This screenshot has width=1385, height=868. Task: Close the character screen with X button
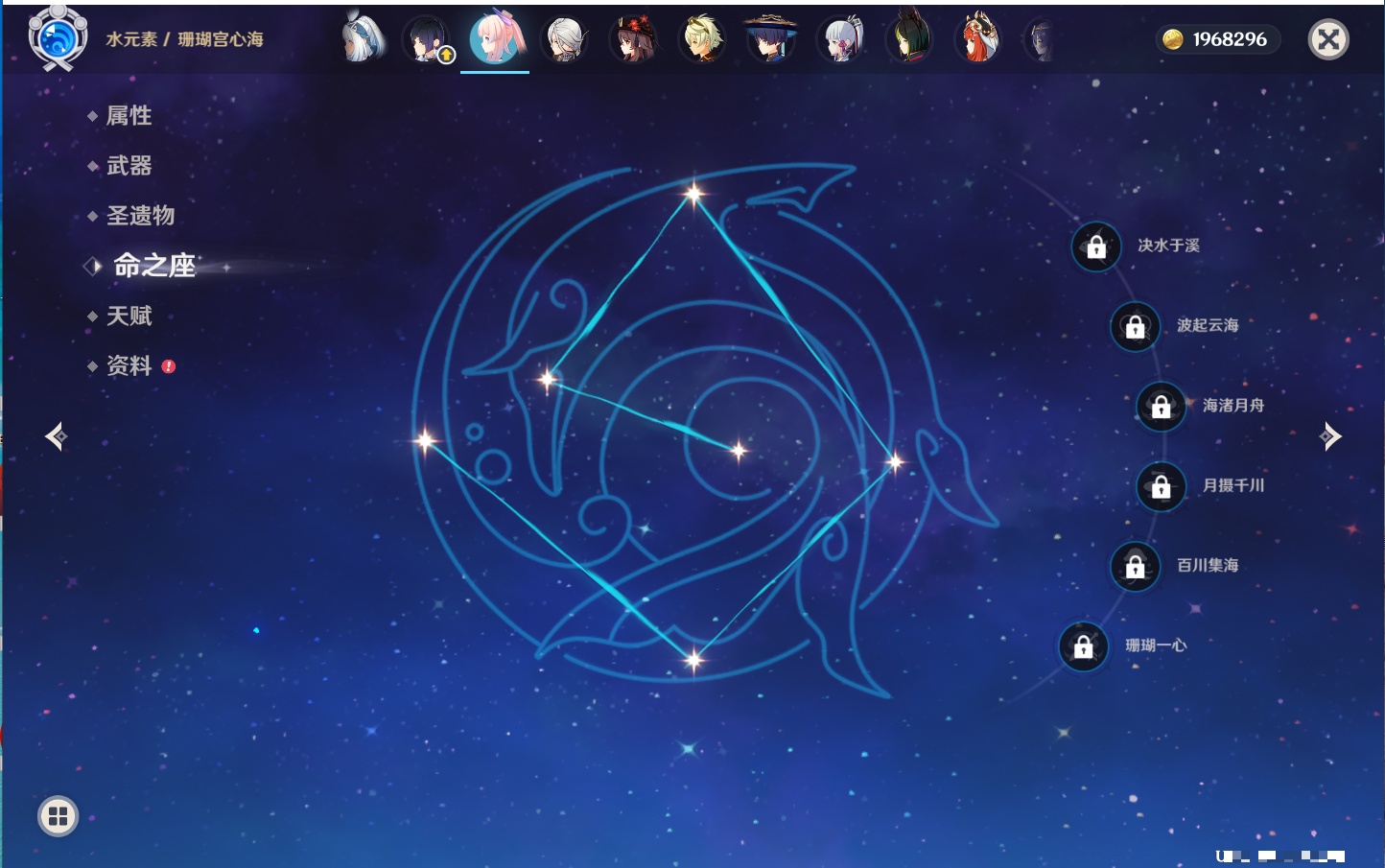click(1328, 39)
